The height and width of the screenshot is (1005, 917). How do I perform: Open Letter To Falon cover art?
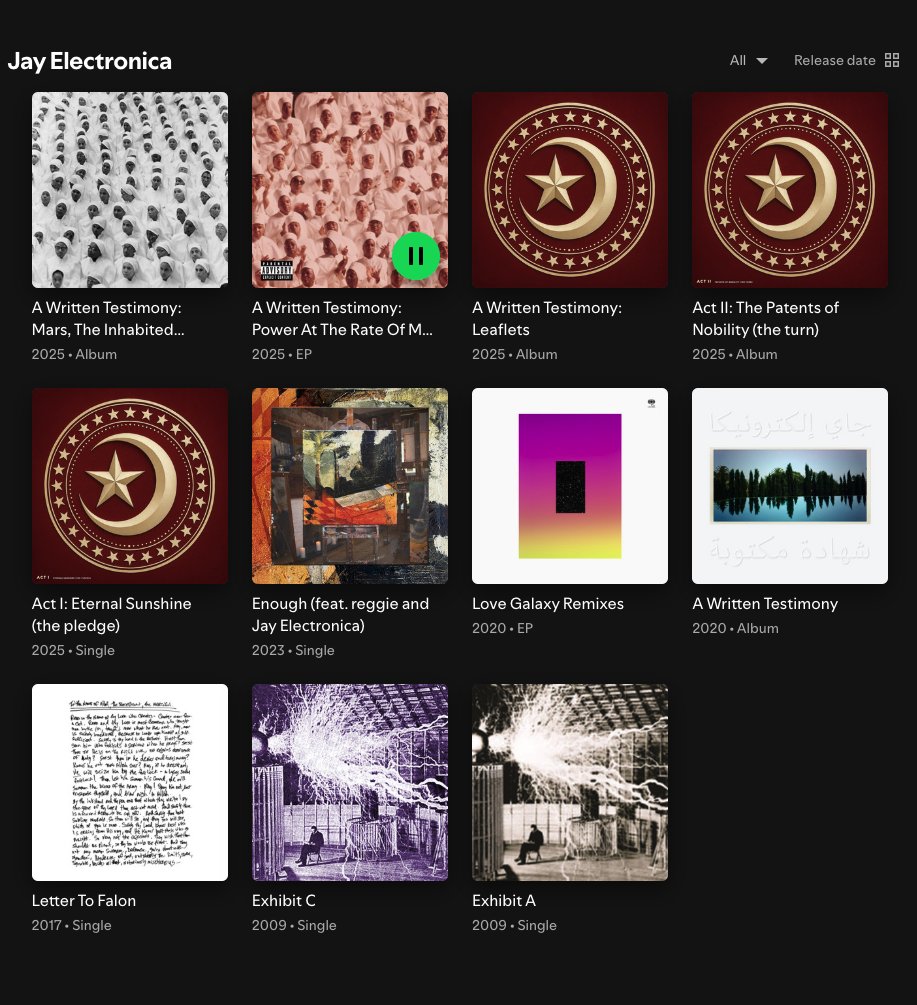coord(130,783)
